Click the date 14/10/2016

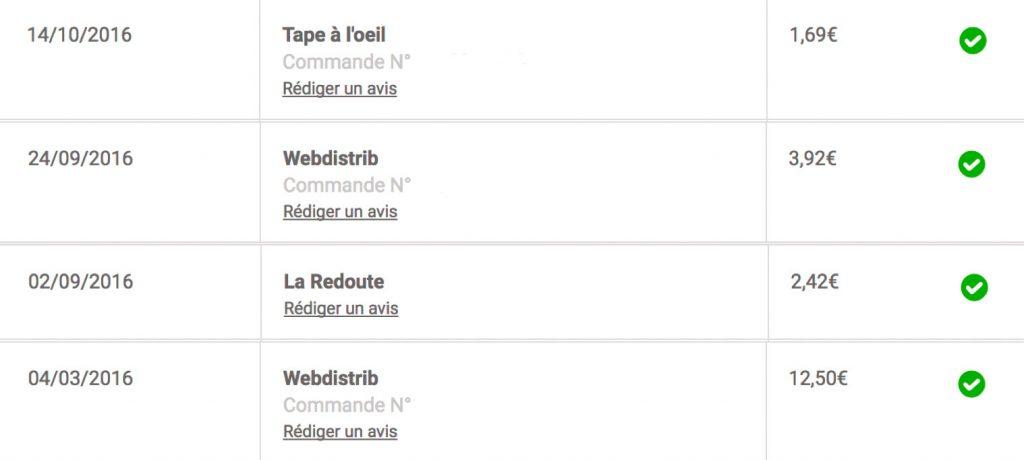click(x=80, y=35)
